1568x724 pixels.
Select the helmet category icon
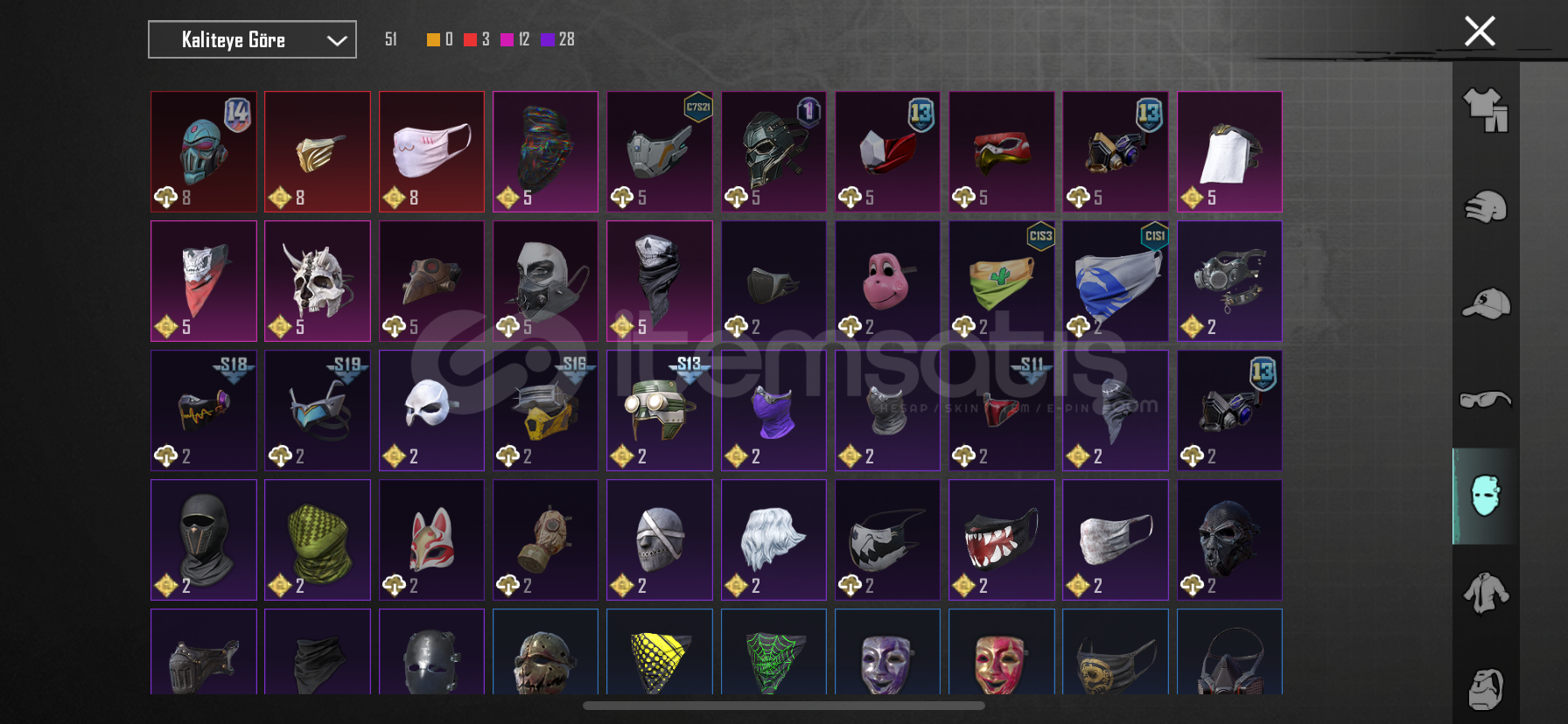point(1486,208)
